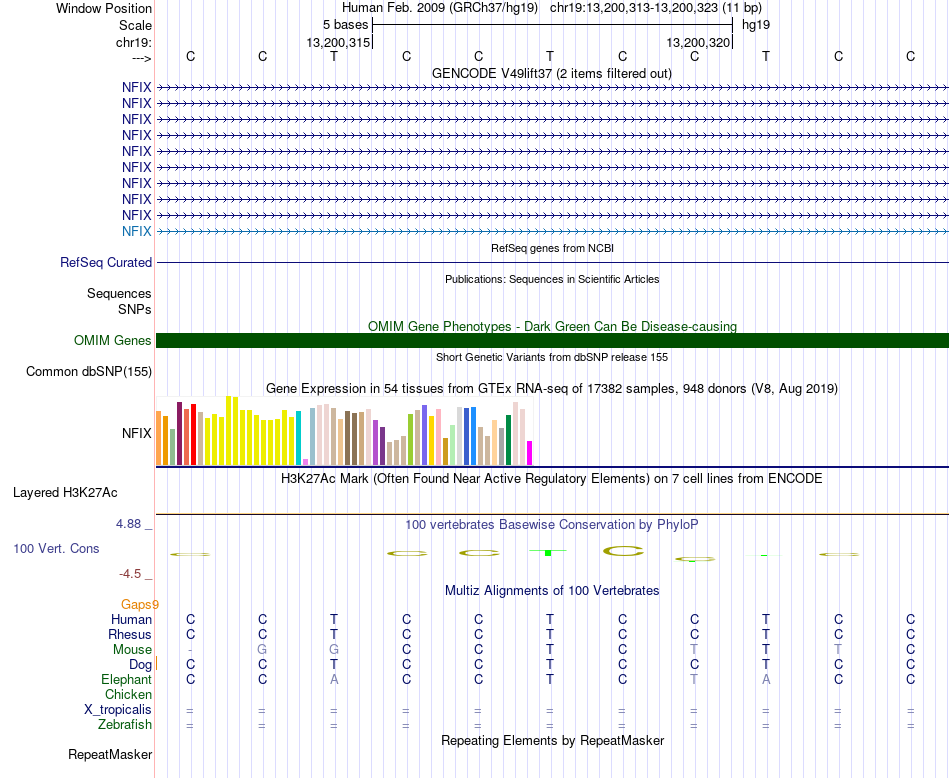Click the hg19 label beside scale bar
Image resolution: width=950 pixels, height=778 pixels.
point(756,25)
